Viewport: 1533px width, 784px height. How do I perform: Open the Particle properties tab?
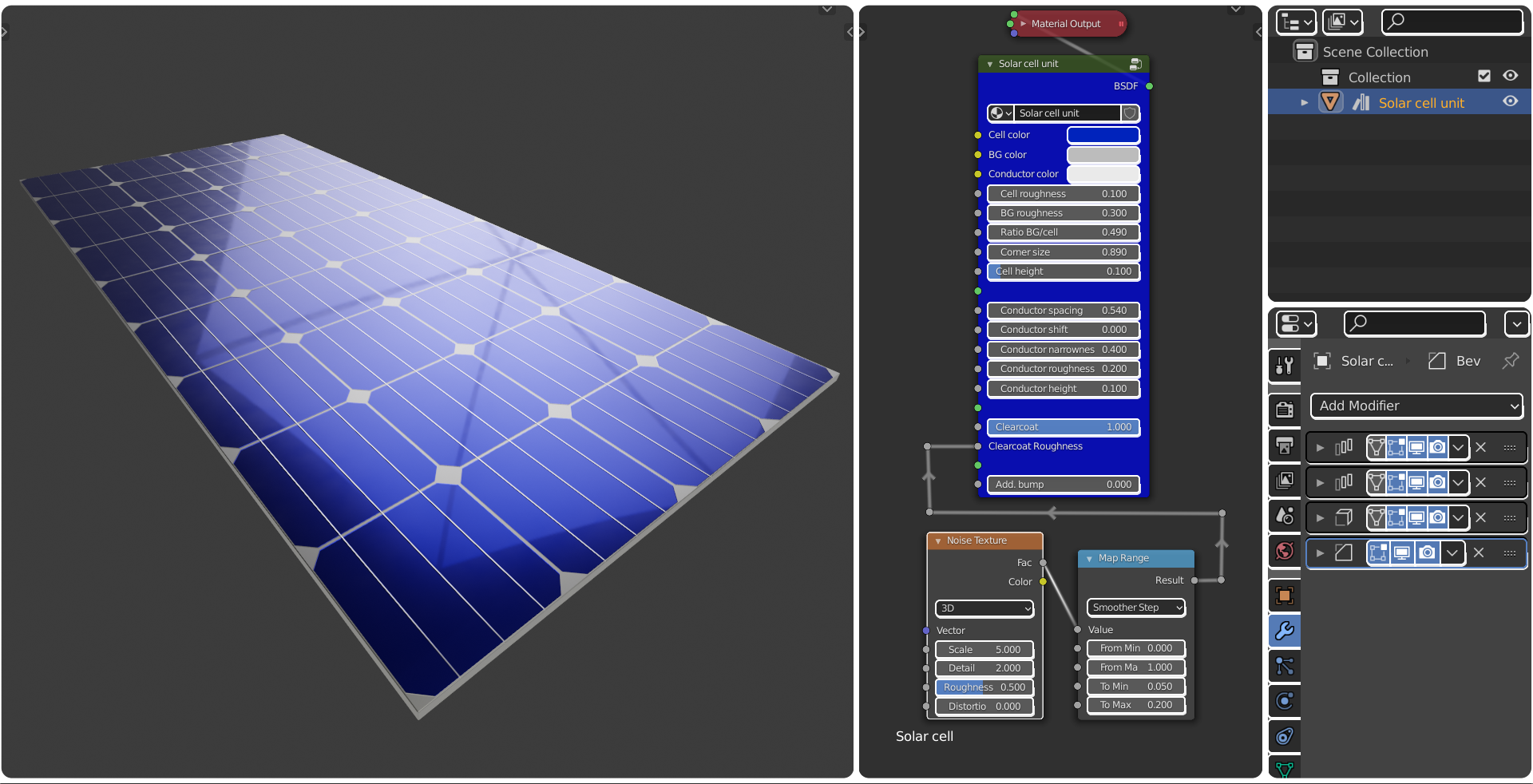1284,665
